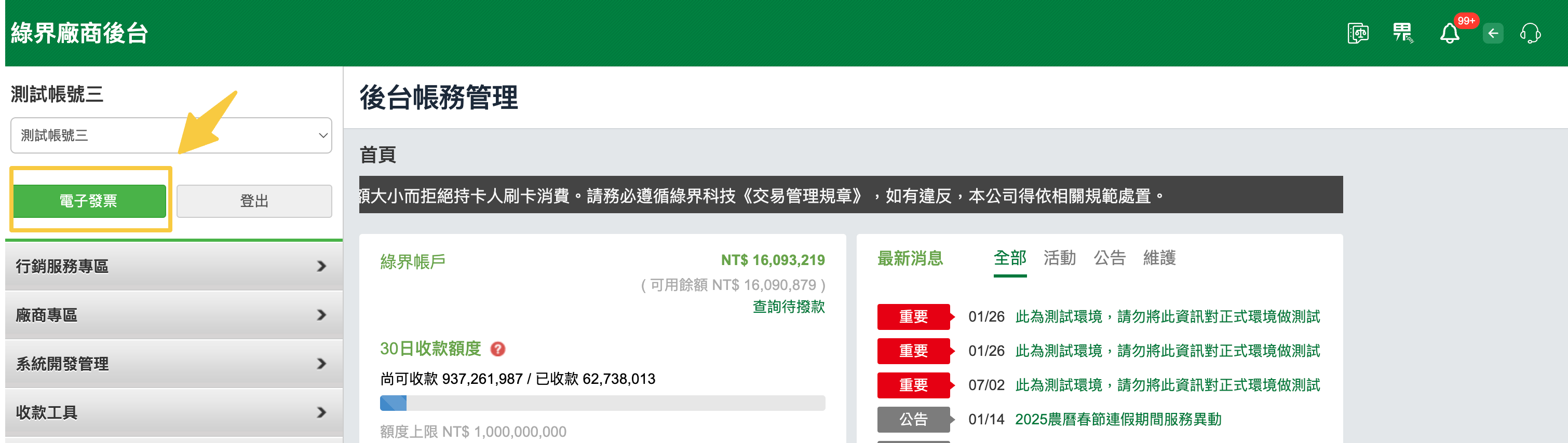Click the 後台帳務管理 page title
1568x443 pixels.
tap(438, 98)
